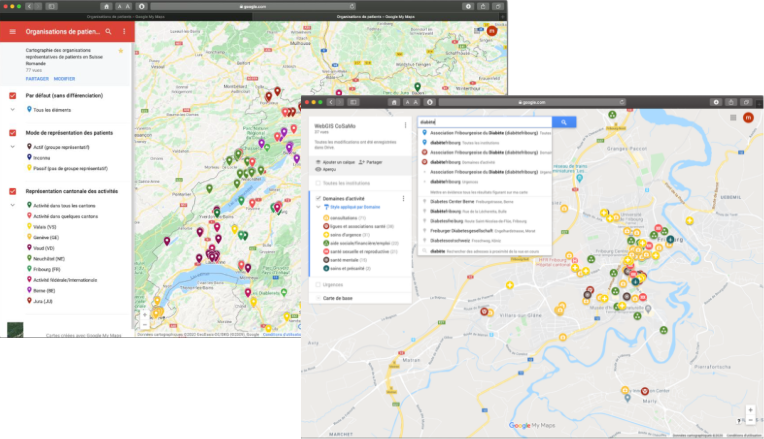Select 'Activité dans tous les cantons' entry
Screen dimensions: 764x439
point(61,206)
